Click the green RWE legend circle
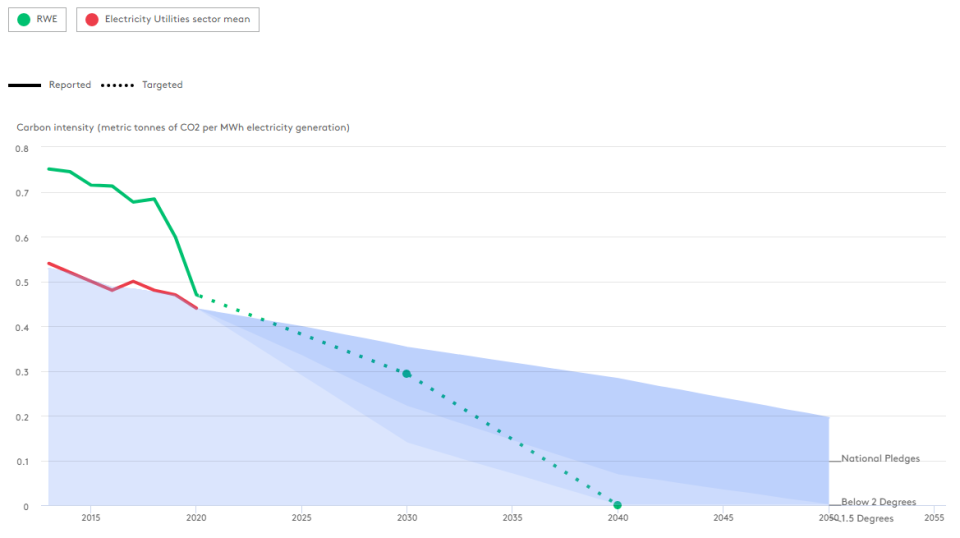This screenshot has width=960, height=538. [23, 19]
